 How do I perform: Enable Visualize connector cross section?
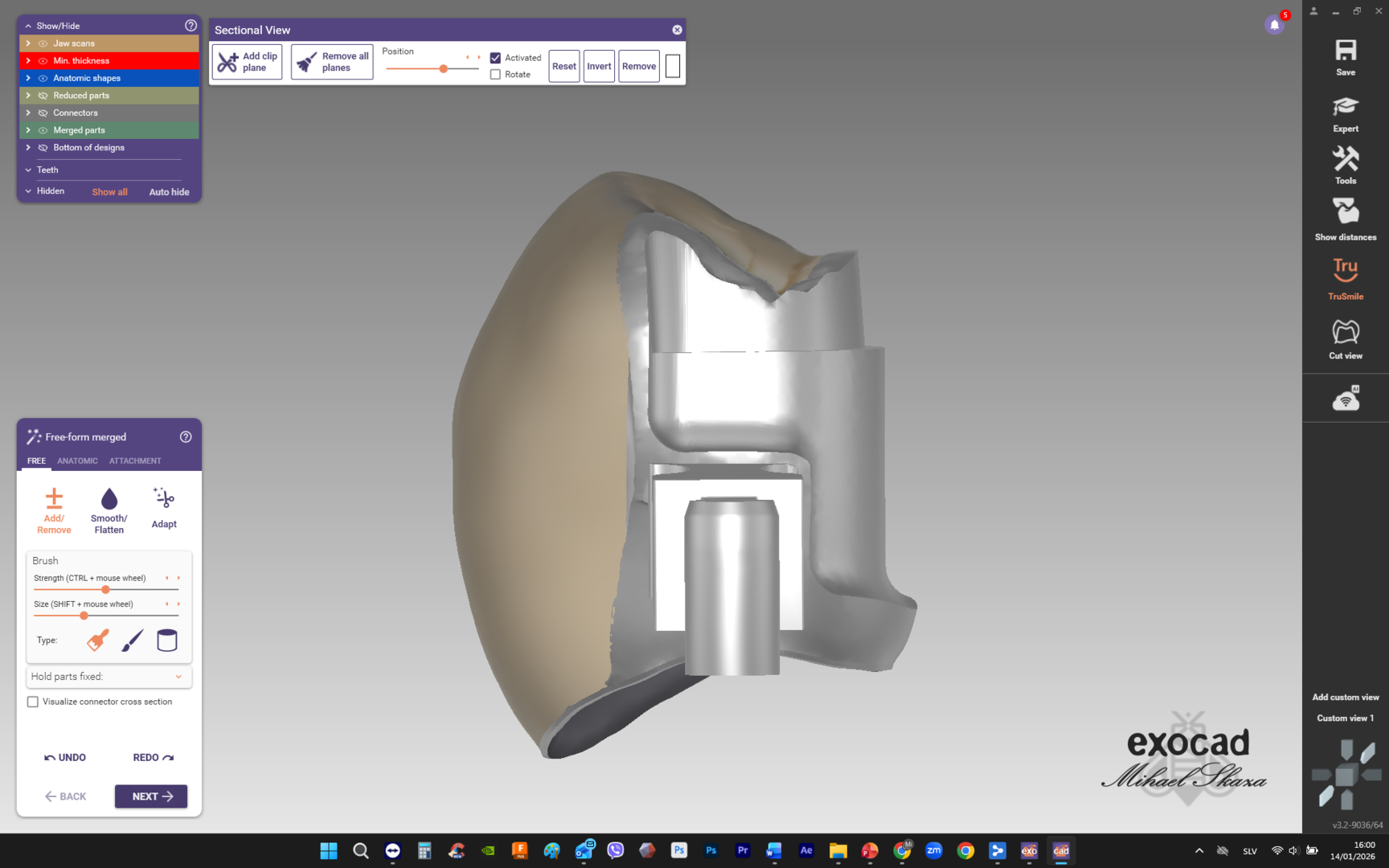click(33, 702)
